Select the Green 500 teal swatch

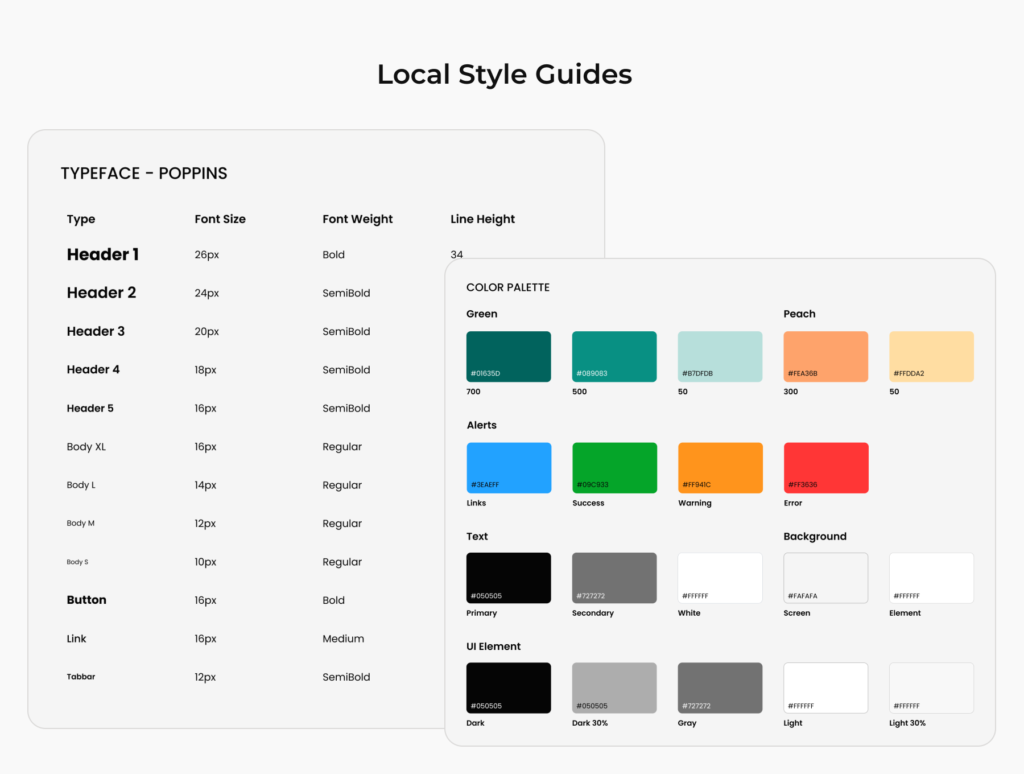pos(614,356)
